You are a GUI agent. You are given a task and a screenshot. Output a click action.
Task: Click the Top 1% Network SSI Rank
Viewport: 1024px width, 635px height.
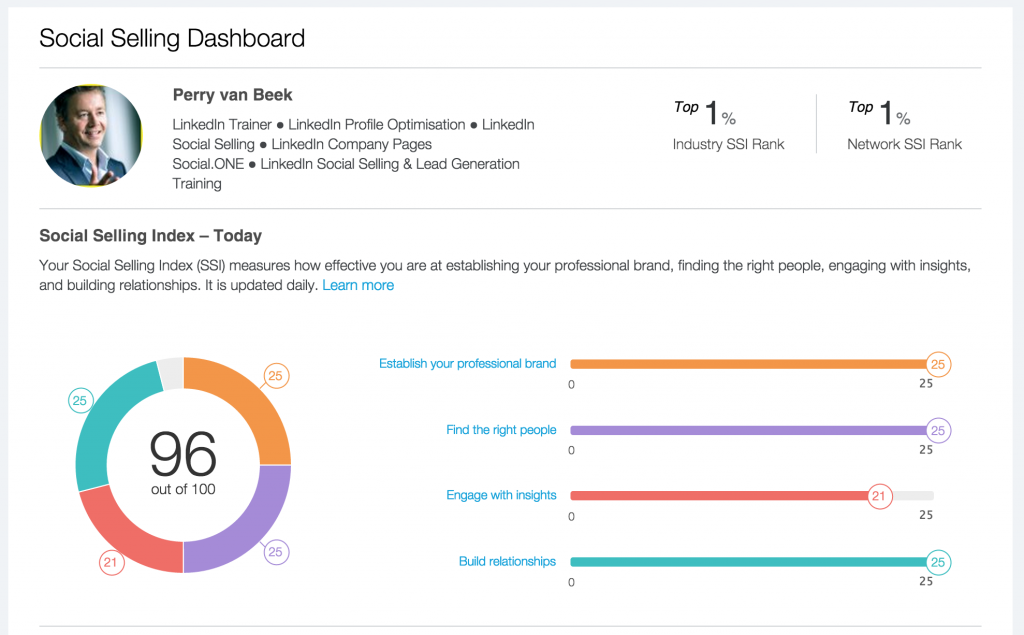coord(904,125)
